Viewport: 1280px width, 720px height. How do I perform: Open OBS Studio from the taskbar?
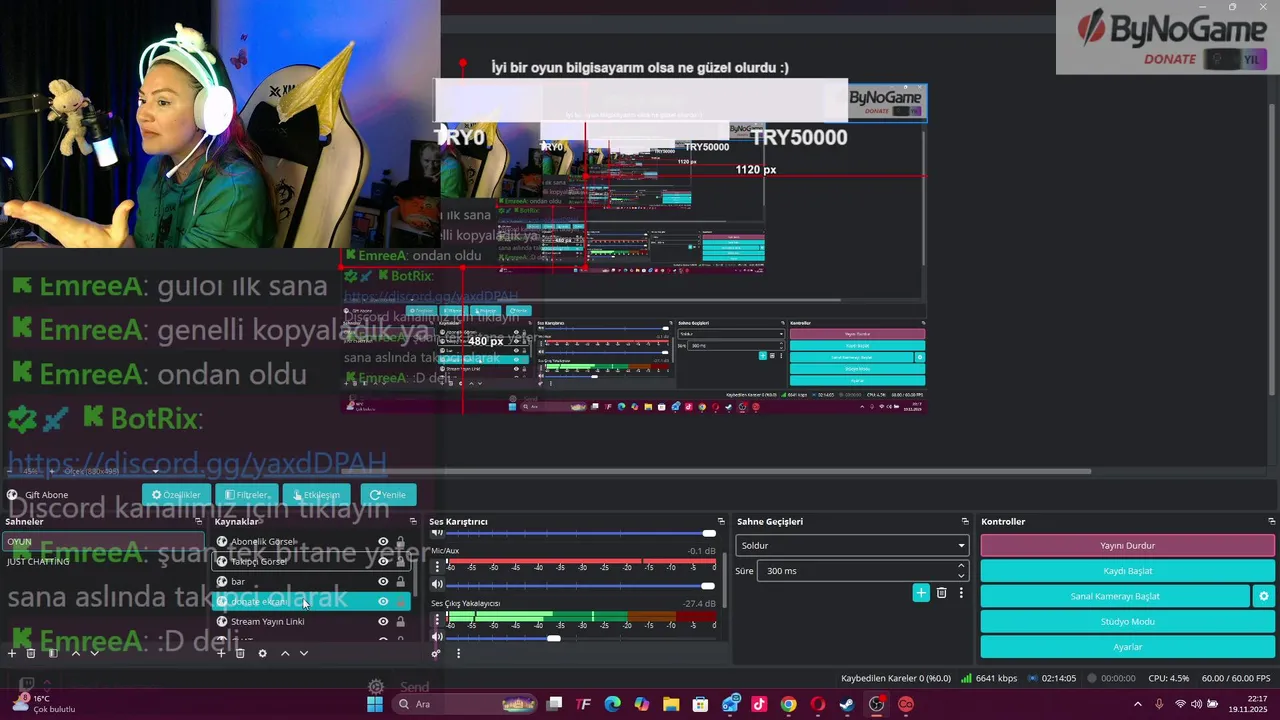[x=876, y=704]
